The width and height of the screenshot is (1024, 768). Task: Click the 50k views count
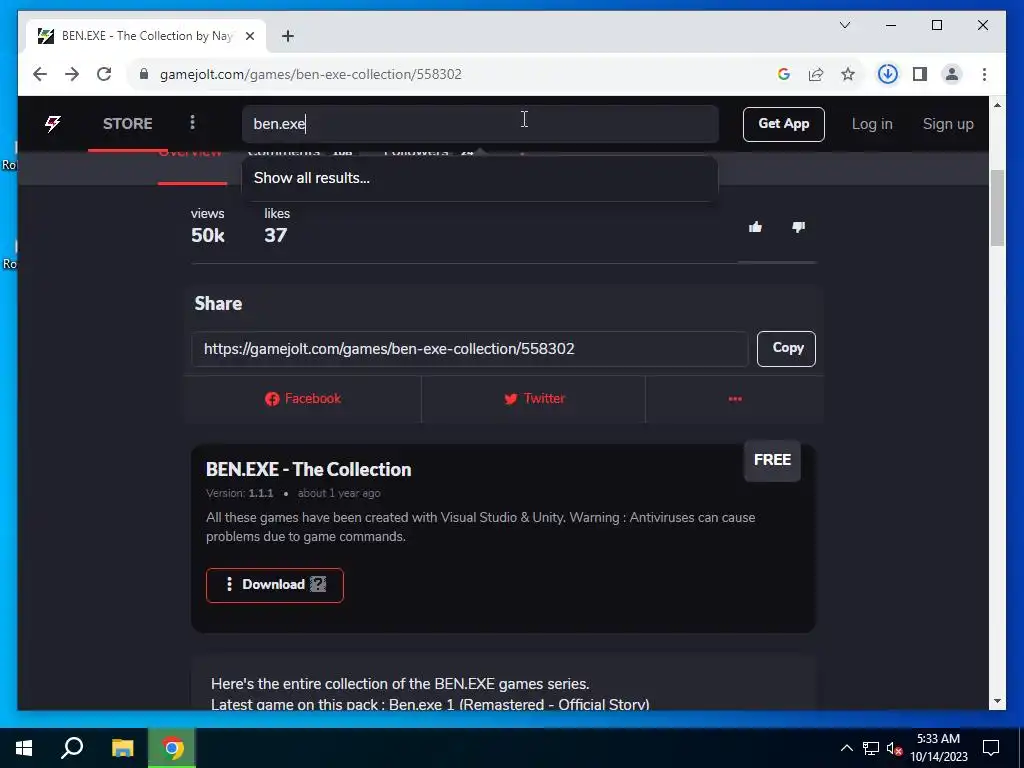(x=208, y=236)
